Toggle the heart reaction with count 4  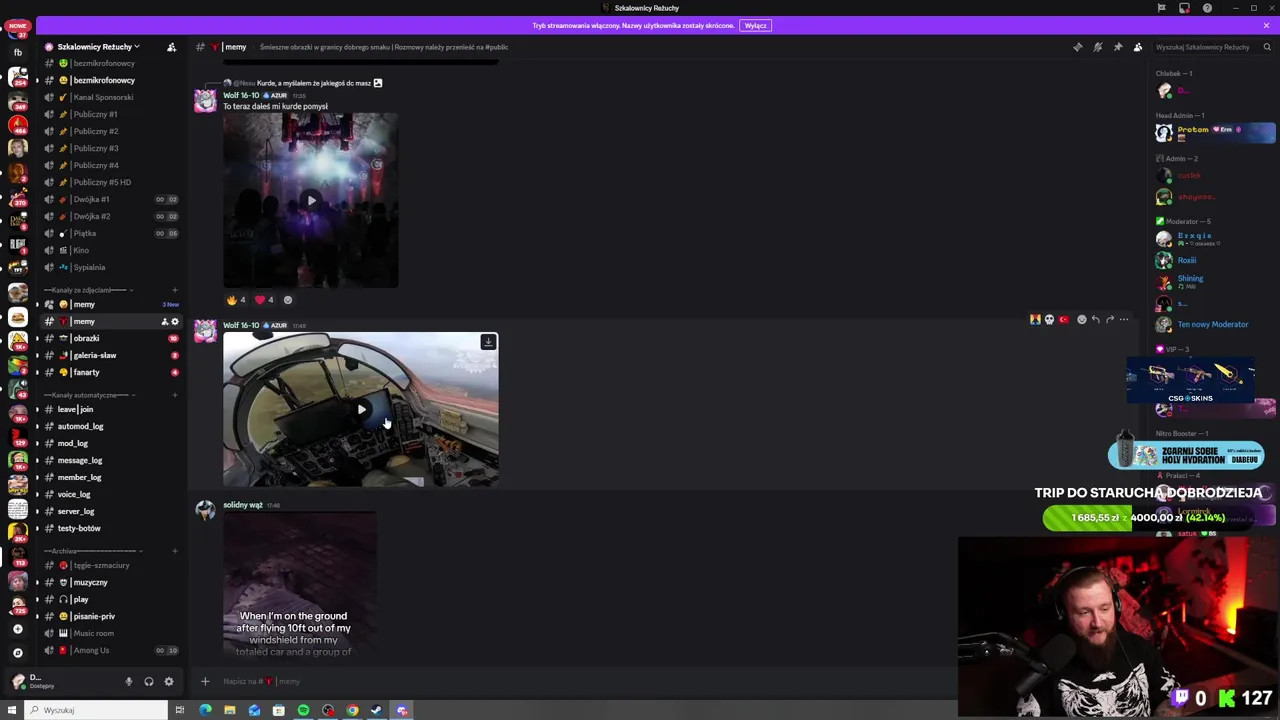(264, 300)
